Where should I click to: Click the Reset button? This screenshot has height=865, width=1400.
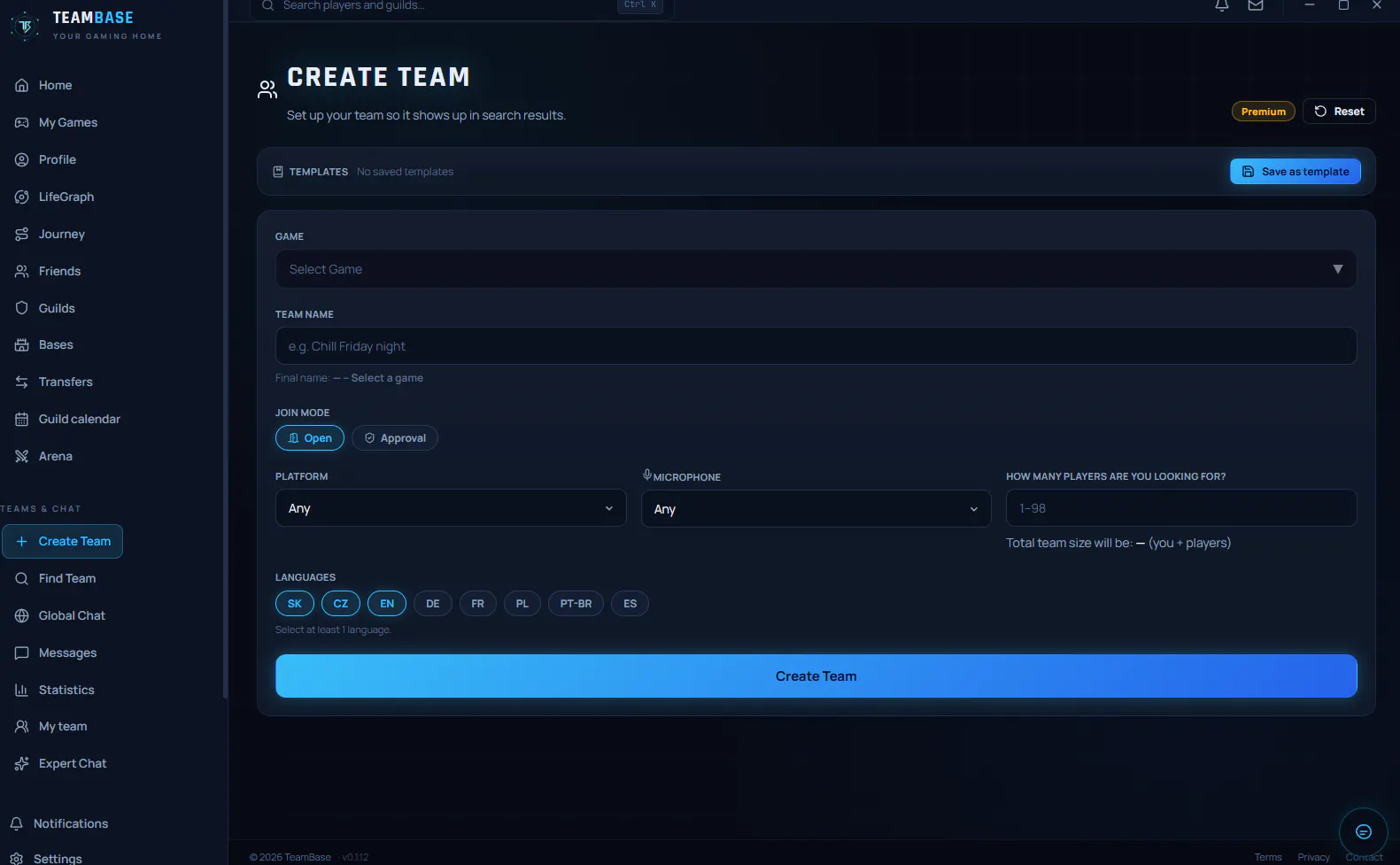pyautogui.click(x=1339, y=112)
